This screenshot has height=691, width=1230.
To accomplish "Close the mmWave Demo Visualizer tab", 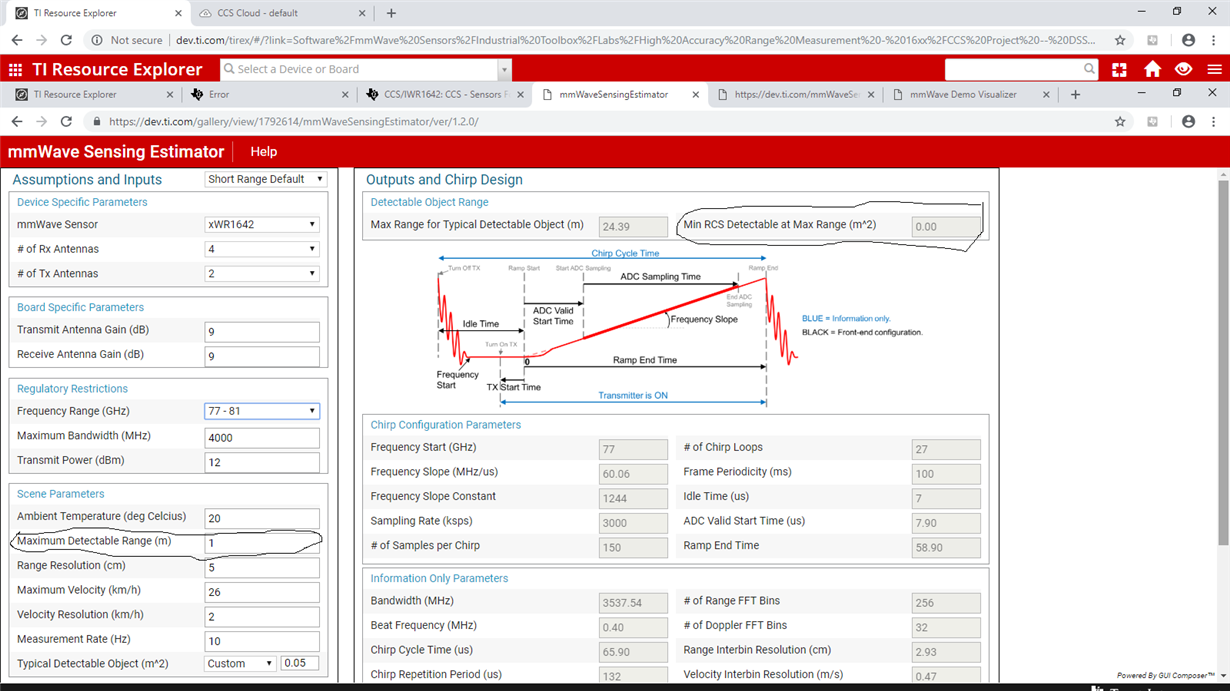I will tap(1047, 94).
